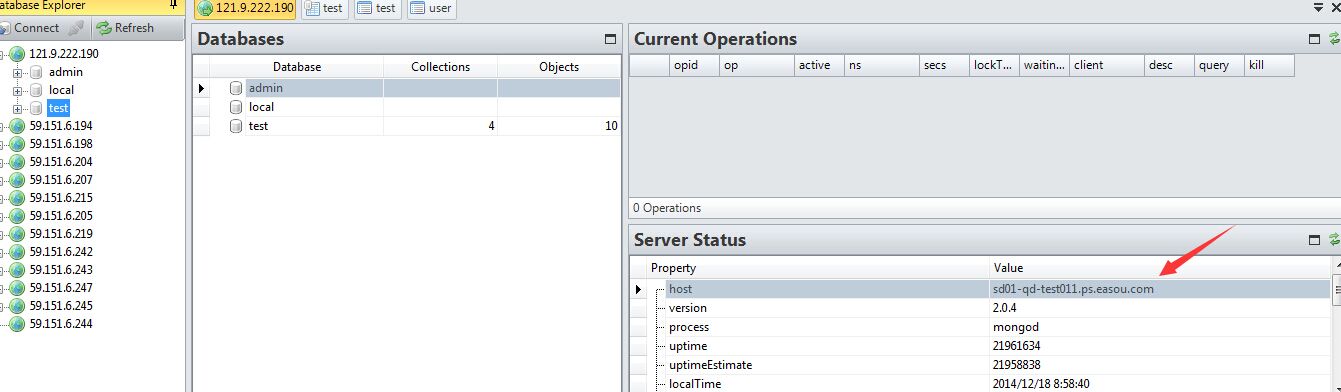This screenshot has height=392, width=1341.
Task: Refresh the Server Status panel
Action: 1334,240
